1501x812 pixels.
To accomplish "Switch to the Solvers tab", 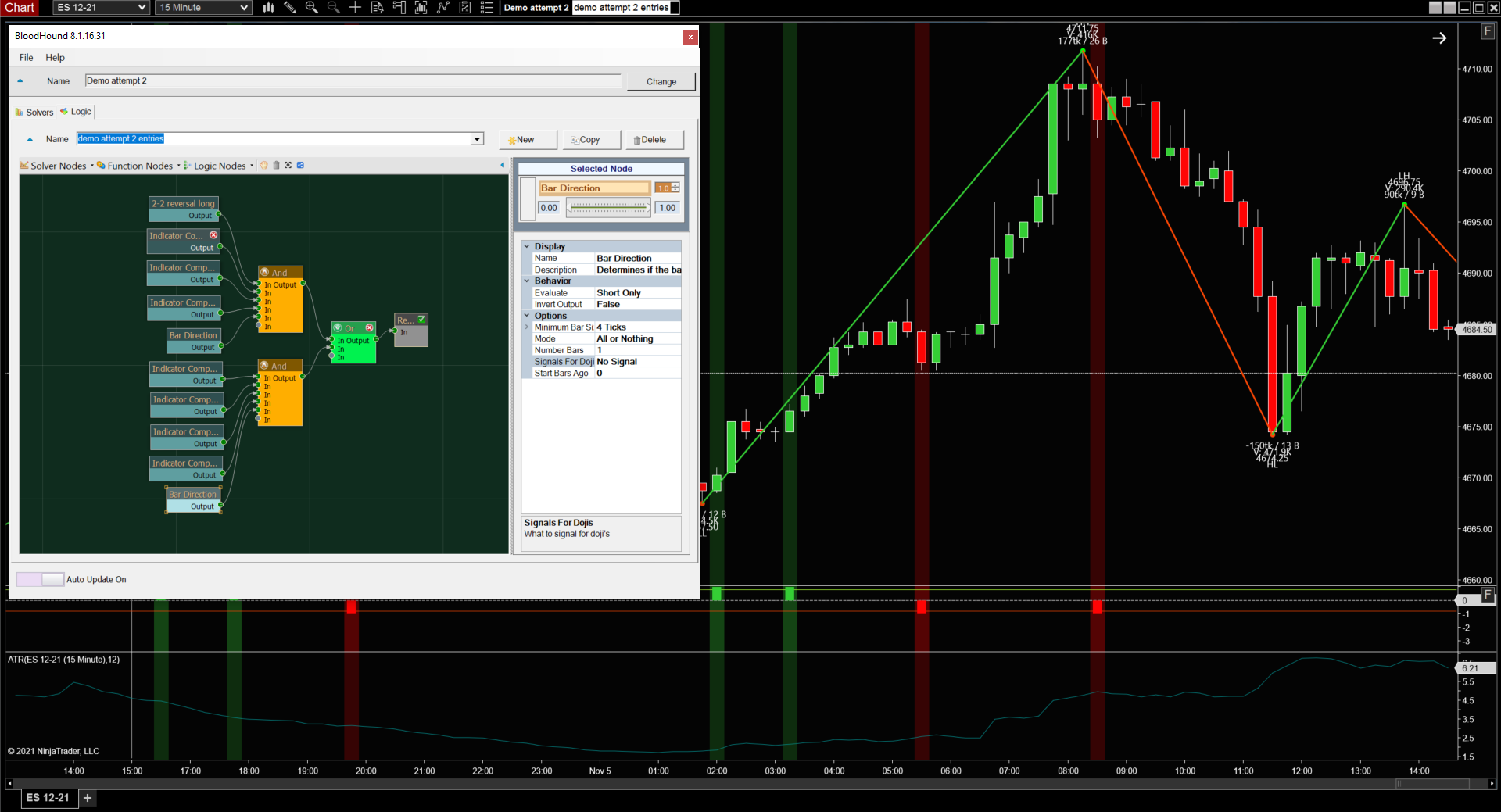I will [x=34, y=113].
